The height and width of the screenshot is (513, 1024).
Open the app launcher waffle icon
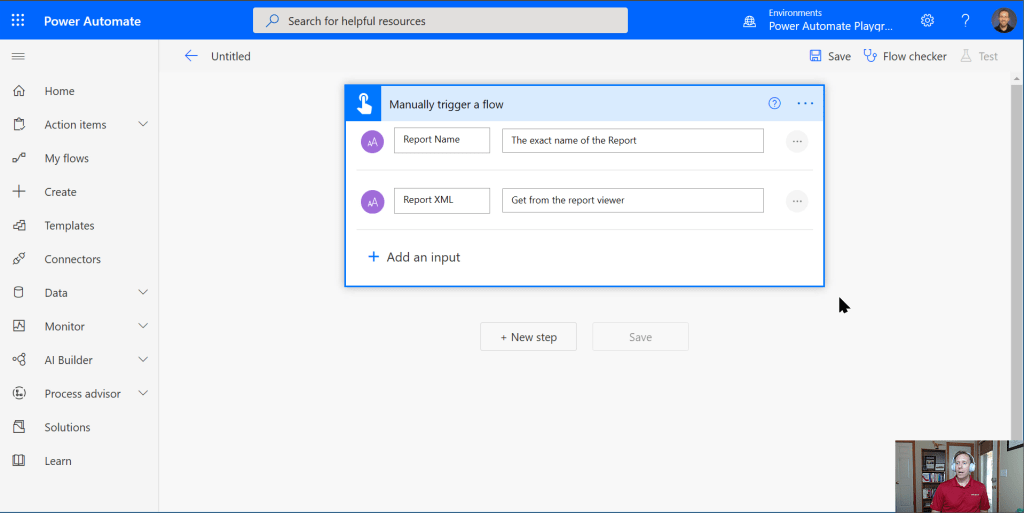[x=18, y=20]
